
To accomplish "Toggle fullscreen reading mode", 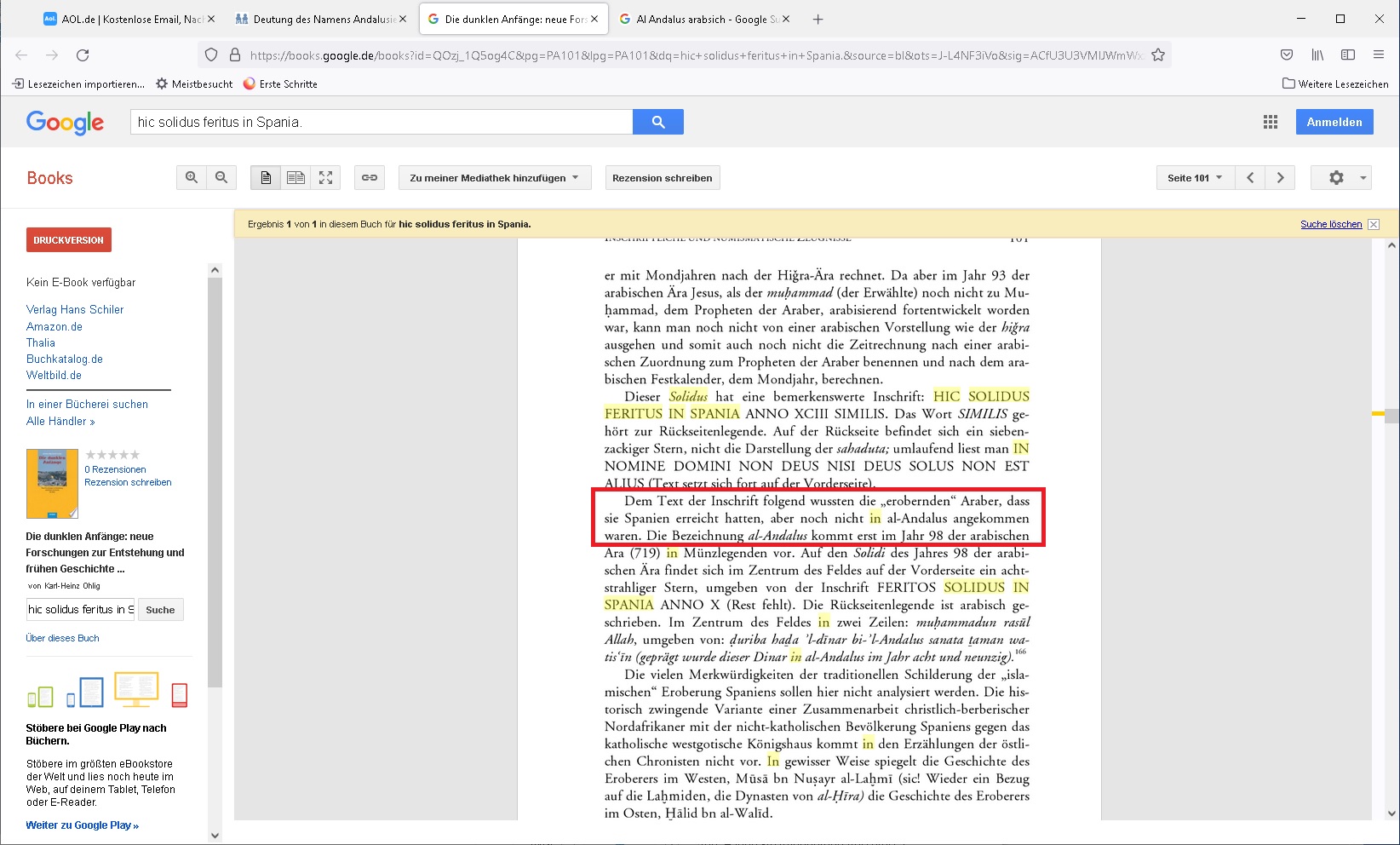I will pyautogui.click(x=325, y=177).
